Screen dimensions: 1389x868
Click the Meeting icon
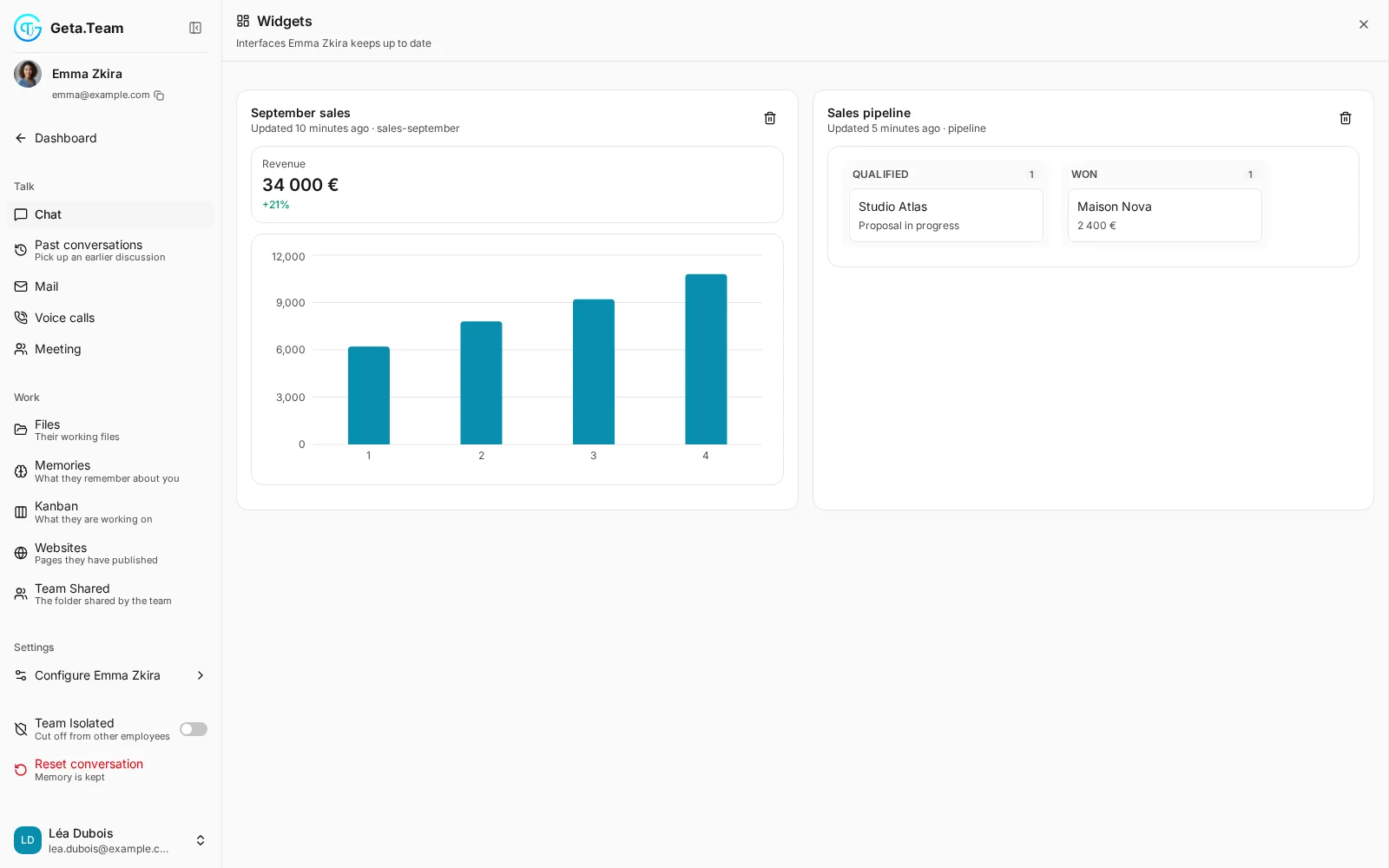(21, 349)
